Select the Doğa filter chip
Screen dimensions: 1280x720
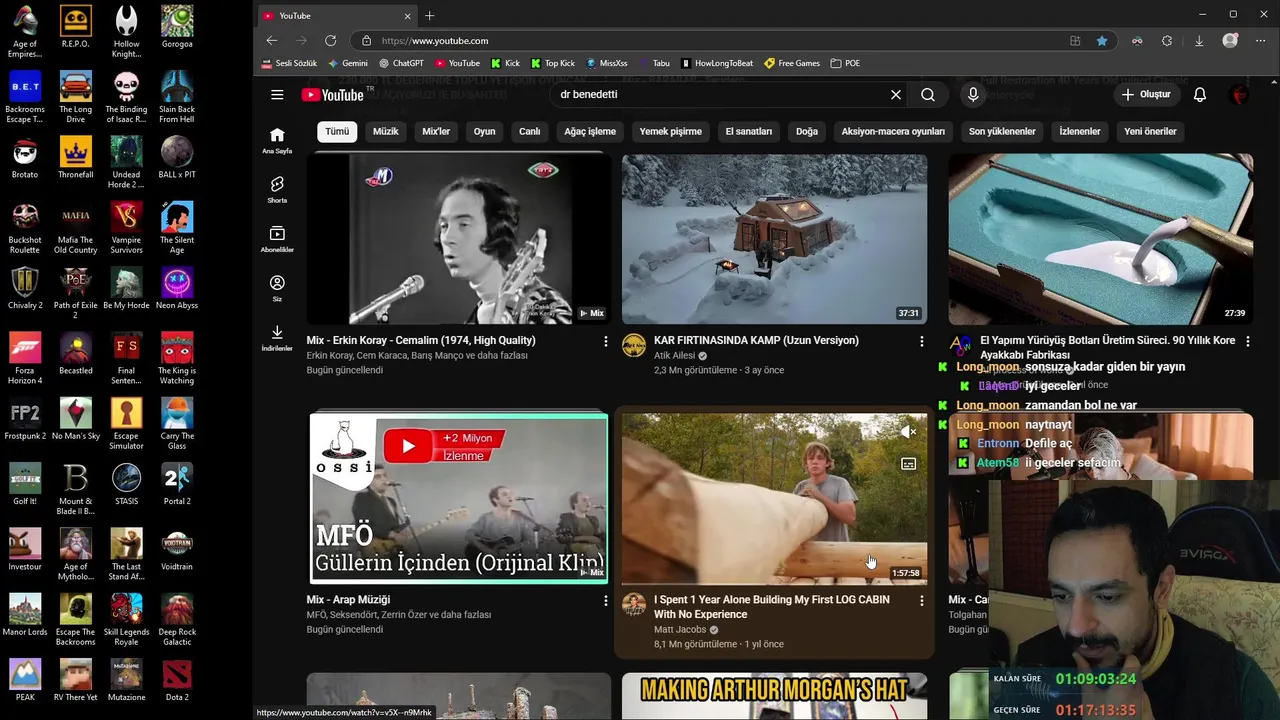coord(807,131)
